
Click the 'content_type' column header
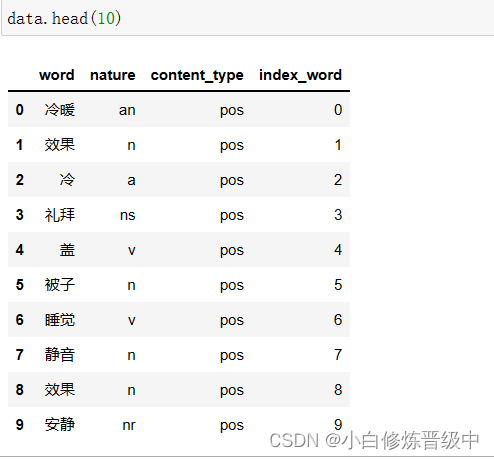[x=197, y=76]
